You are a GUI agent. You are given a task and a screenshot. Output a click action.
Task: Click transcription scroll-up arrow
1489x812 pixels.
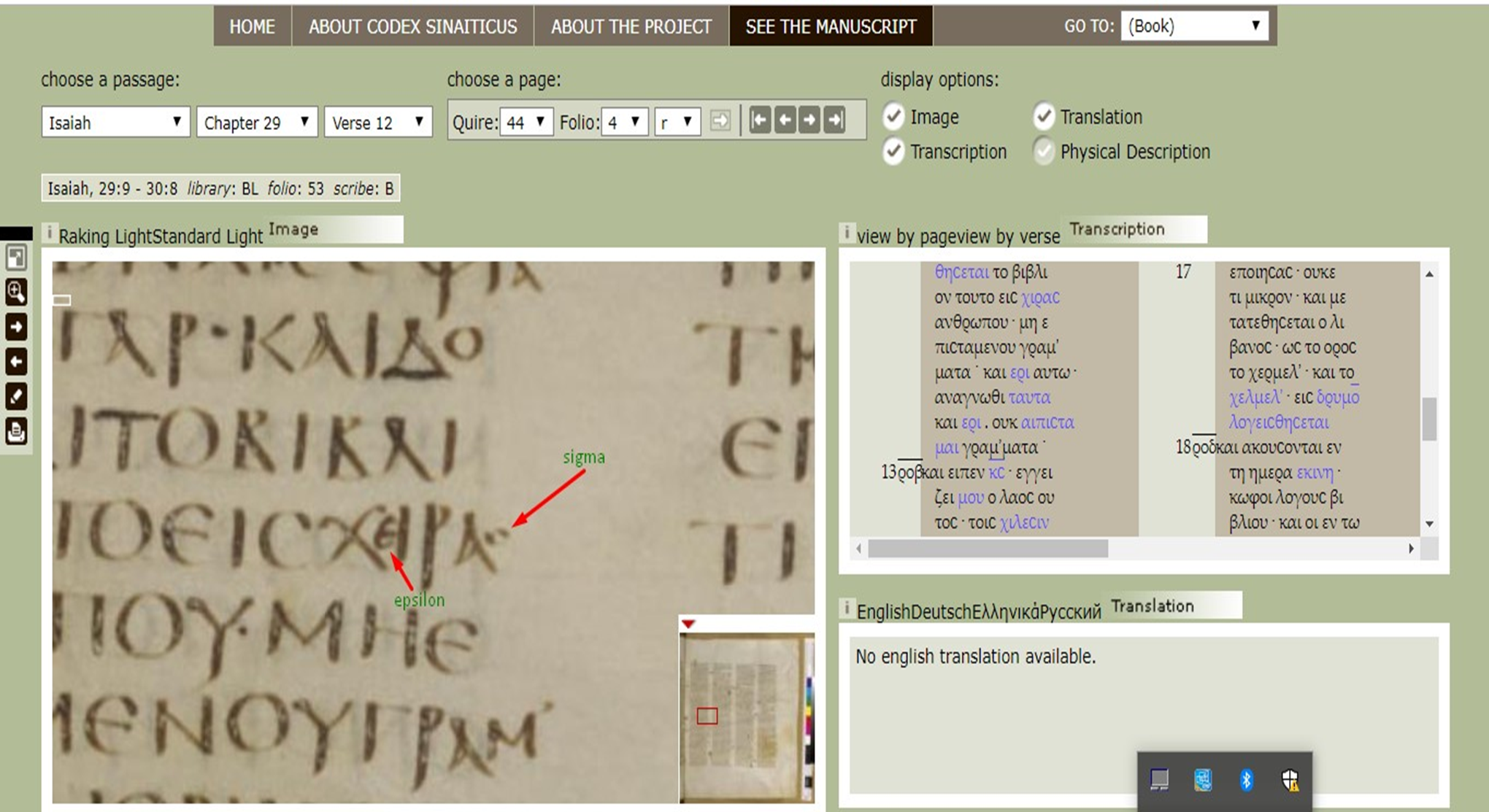(1429, 274)
